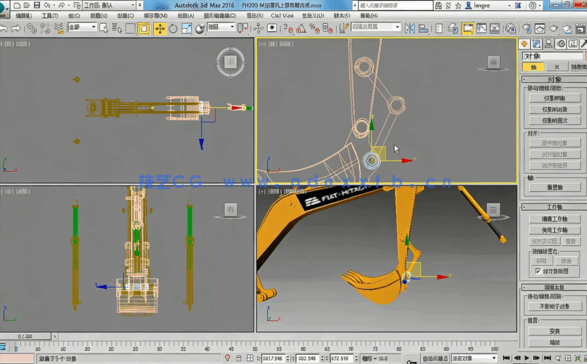This screenshot has height=364, width=587.
Task: Click the Unlink Selection tool
Action: (45, 28)
